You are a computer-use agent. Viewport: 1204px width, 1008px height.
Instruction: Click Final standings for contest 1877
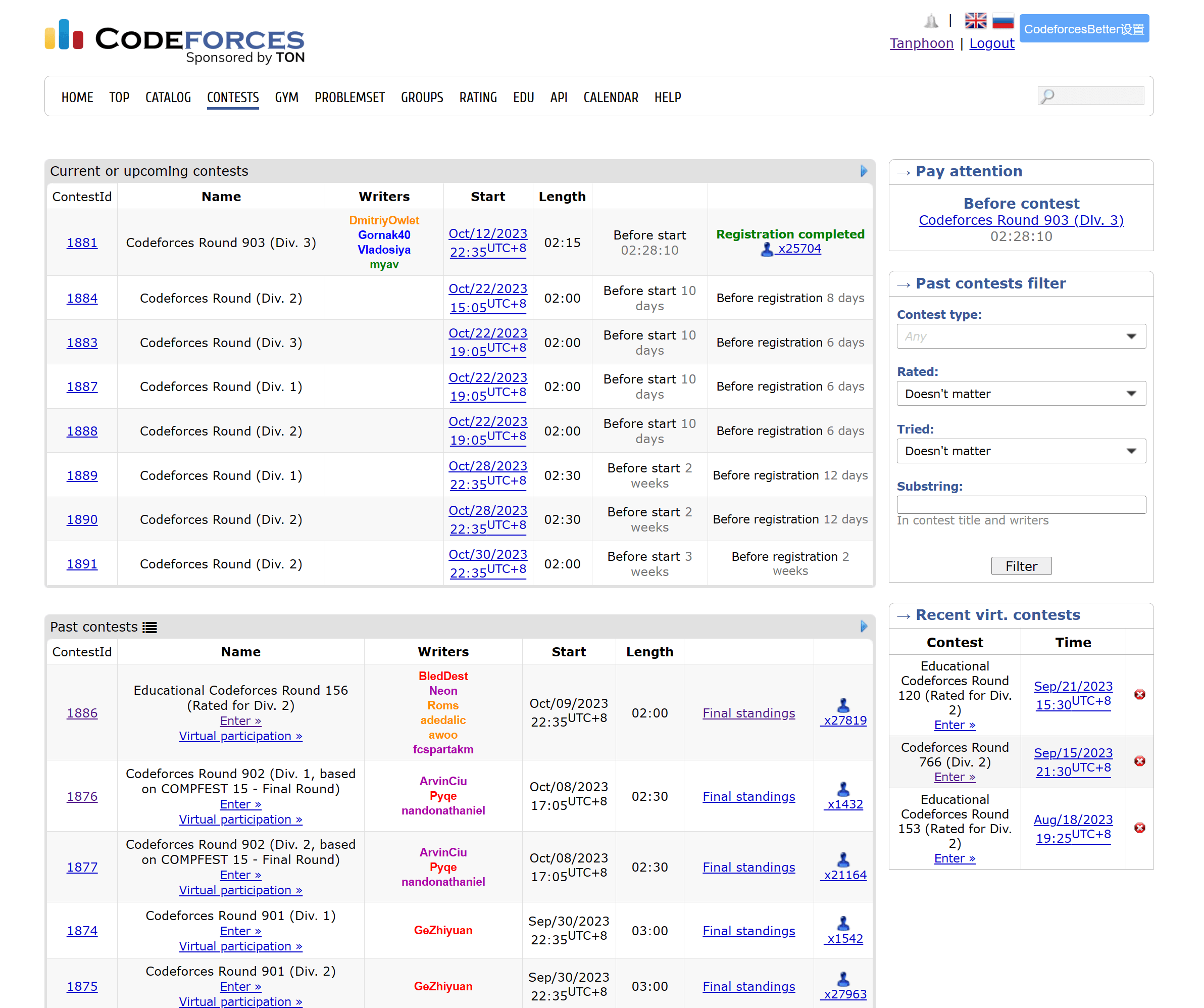(748, 867)
